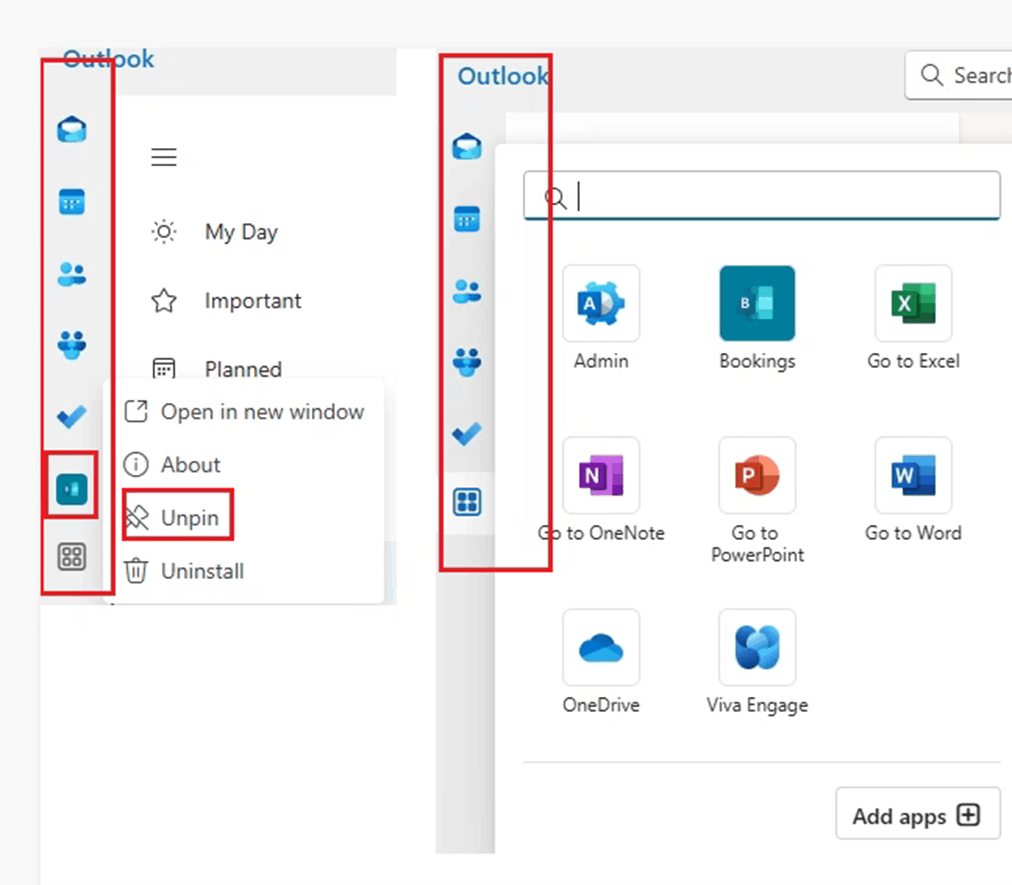This screenshot has height=885, width=1012.
Task: Open Groups icon in left Outlook sidebar
Action: pyautogui.click(x=72, y=345)
